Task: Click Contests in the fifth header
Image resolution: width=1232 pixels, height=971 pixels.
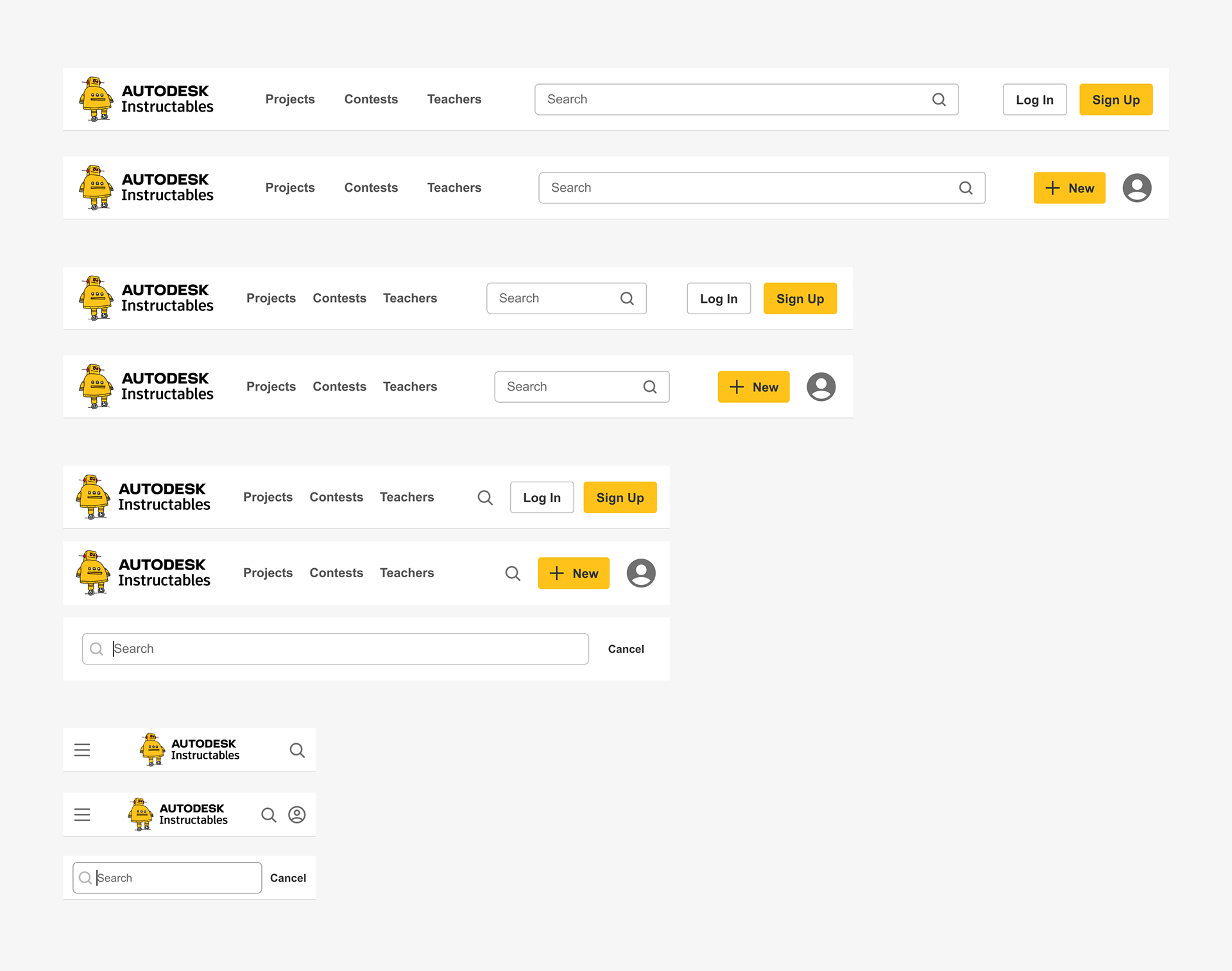Action: point(336,497)
